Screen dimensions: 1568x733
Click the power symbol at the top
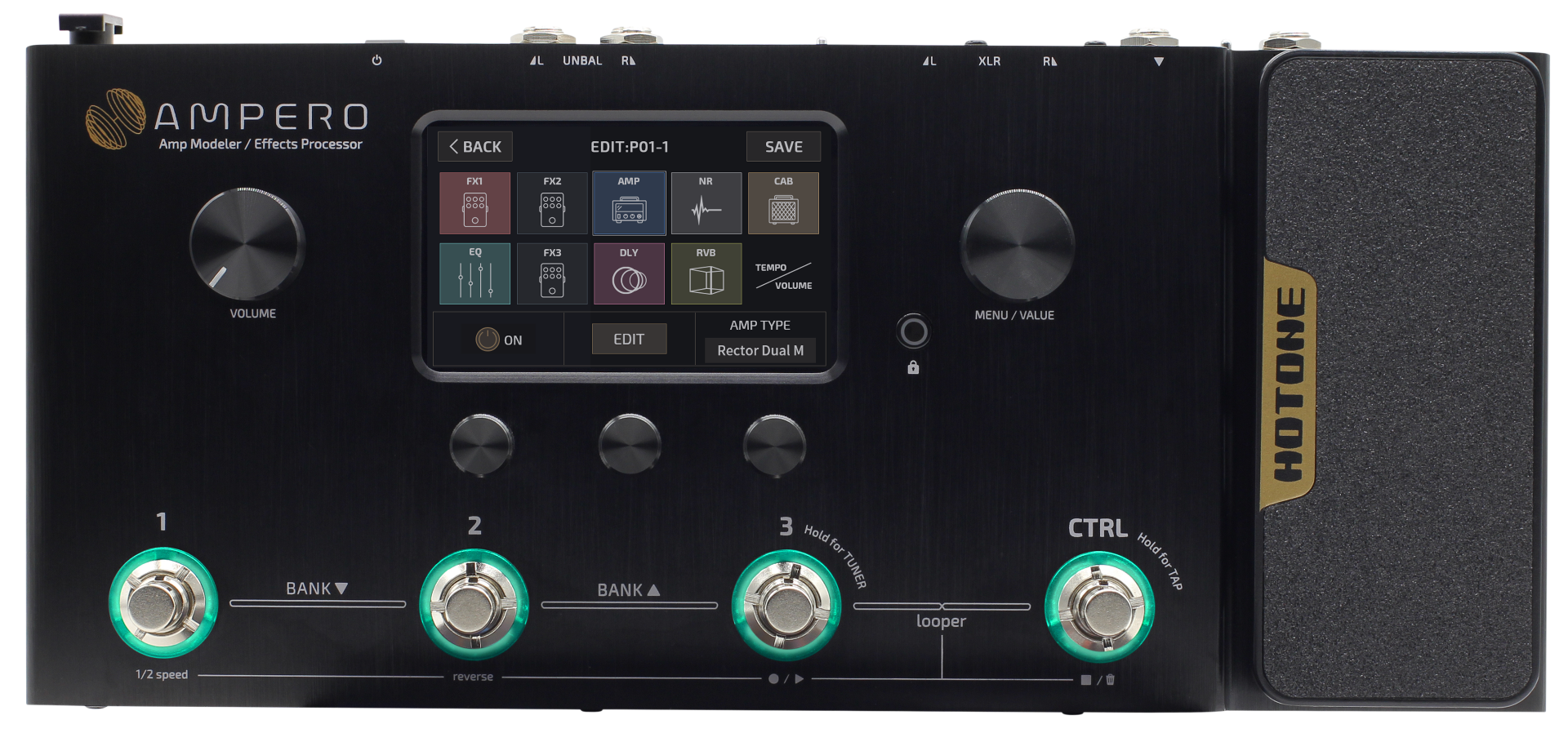(x=376, y=60)
